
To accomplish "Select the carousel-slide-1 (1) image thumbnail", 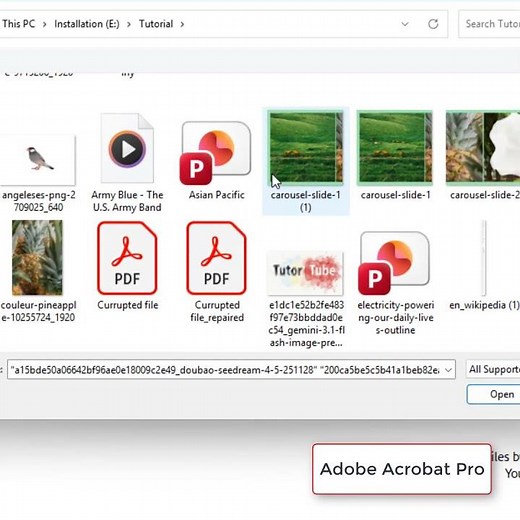I will (306, 148).
